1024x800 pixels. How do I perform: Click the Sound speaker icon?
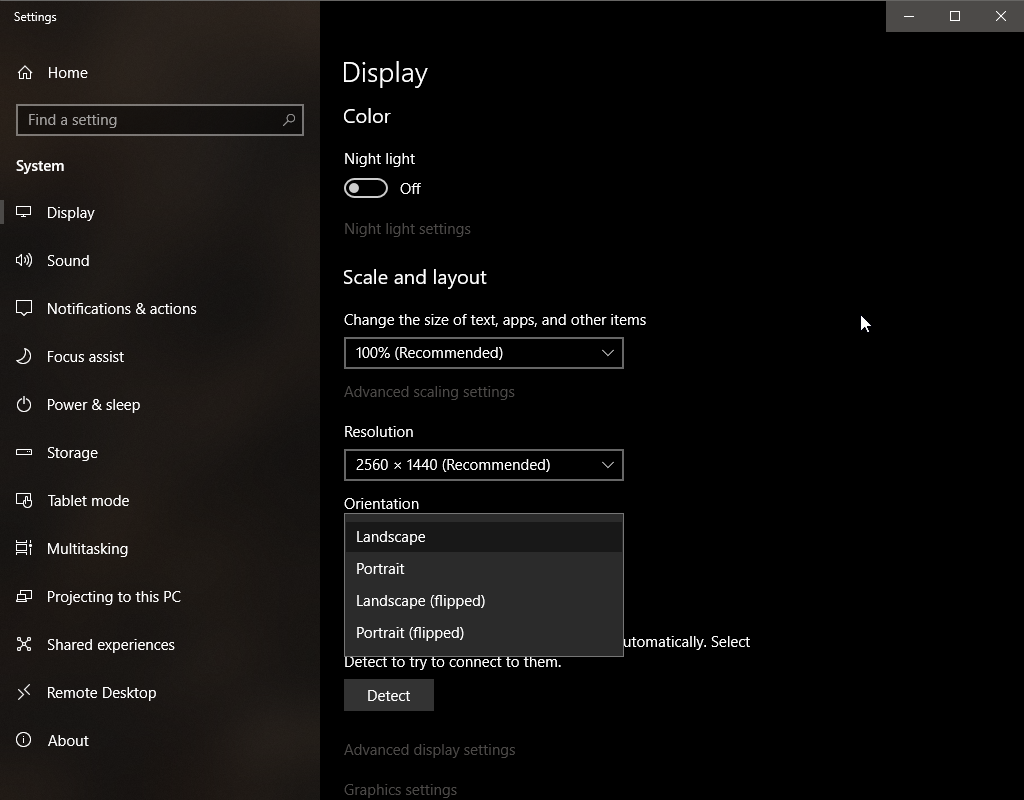click(24, 261)
